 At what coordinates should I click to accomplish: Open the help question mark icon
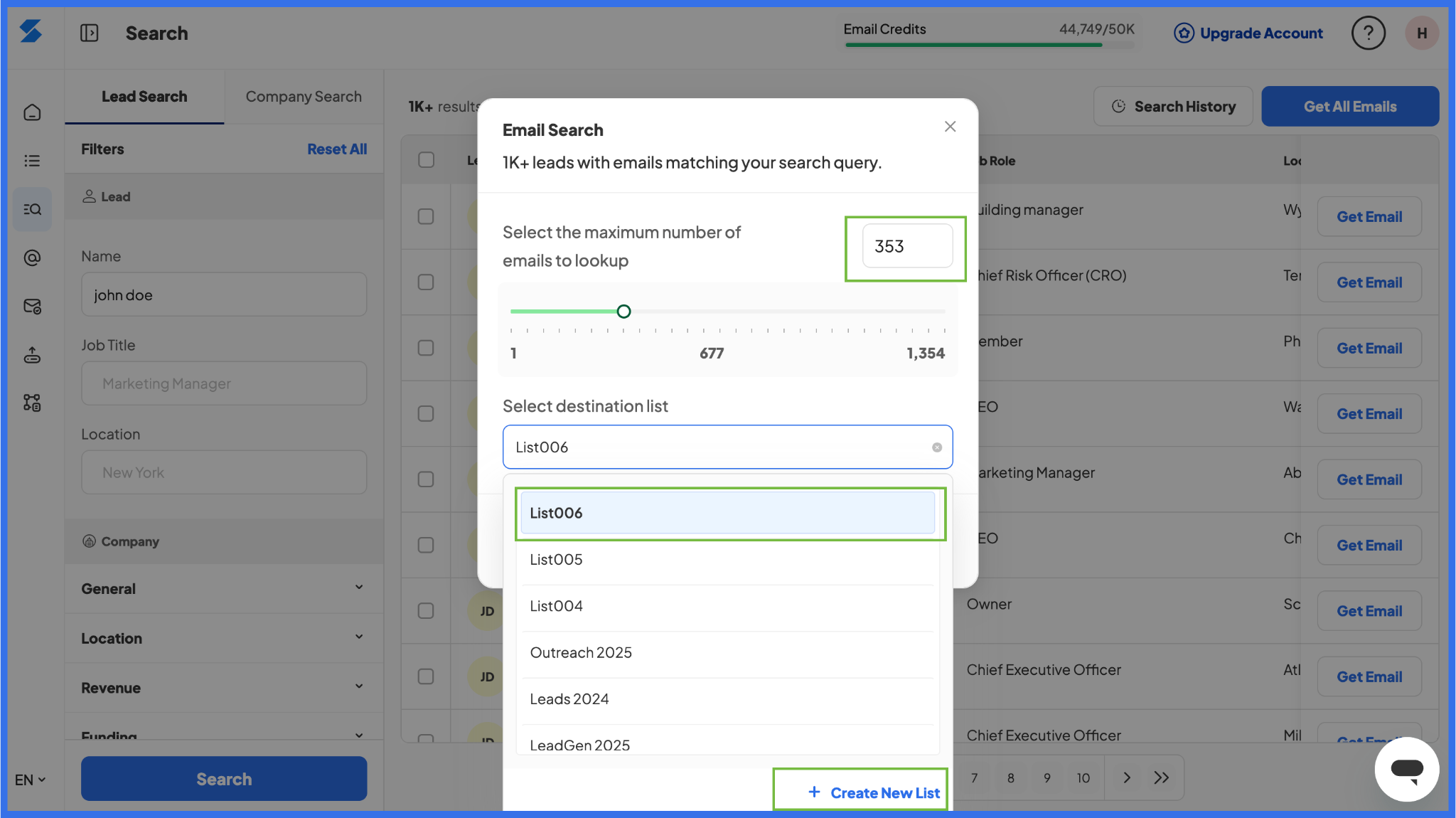point(1368,33)
